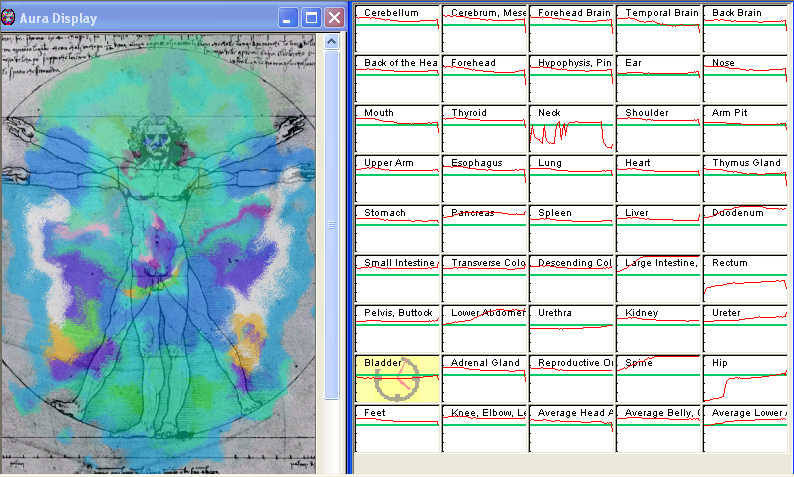
Task: Select the Lower Abdomen graph cell
Action: tap(485, 329)
